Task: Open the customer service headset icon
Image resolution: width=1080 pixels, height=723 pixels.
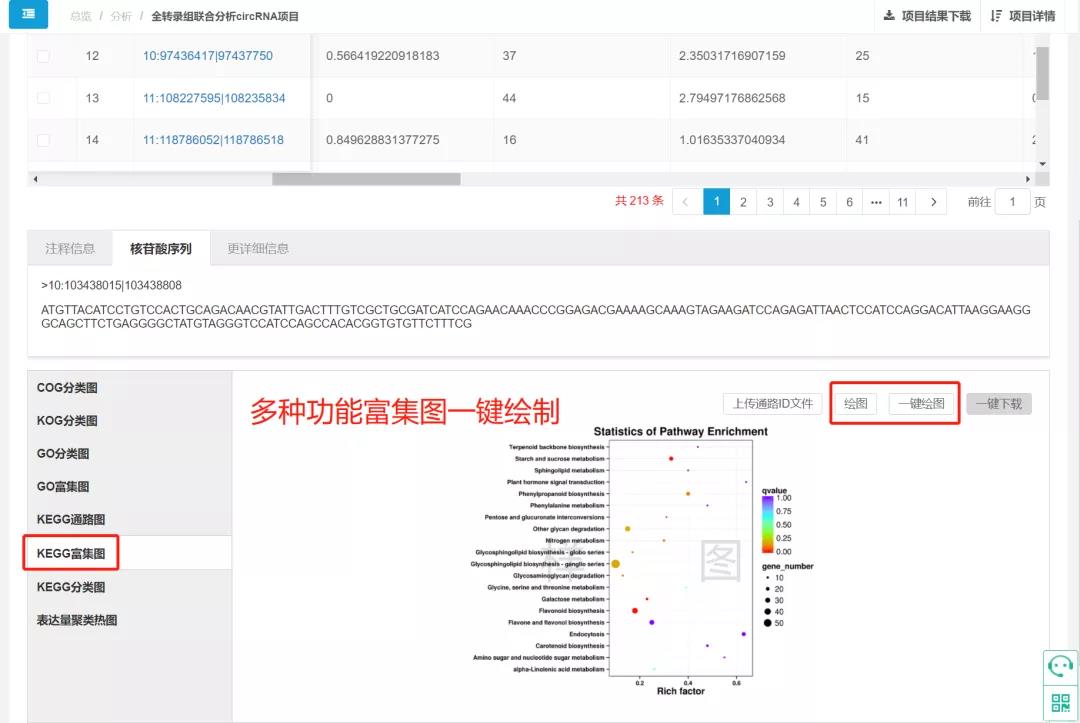Action: (1059, 665)
